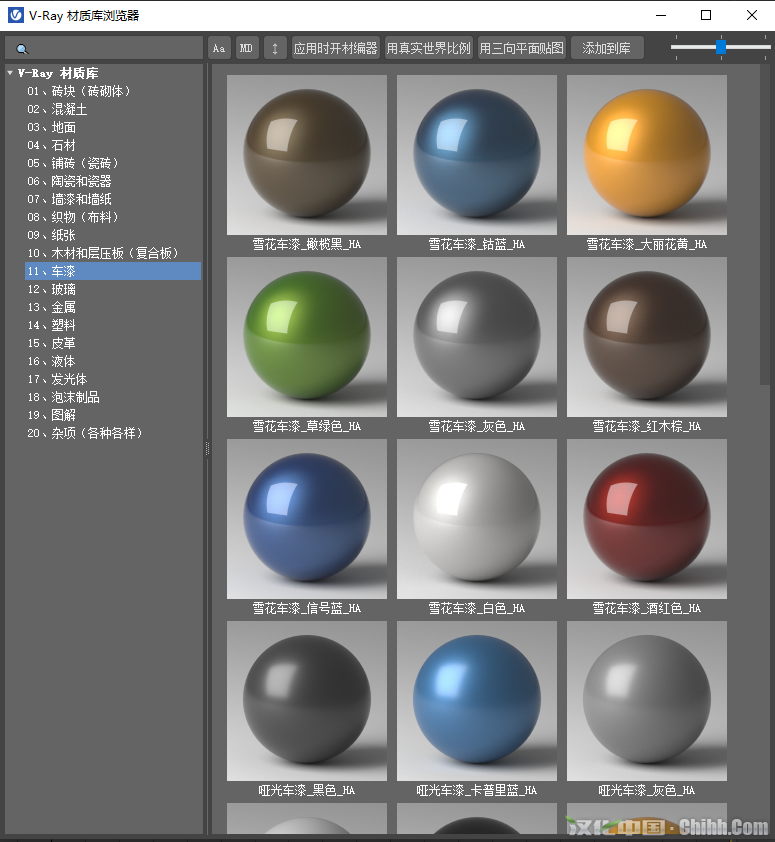The height and width of the screenshot is (842, 775).
Task: Click the 用真实世界比例 button
Action: pyautogui.click(x=428, y=48)
